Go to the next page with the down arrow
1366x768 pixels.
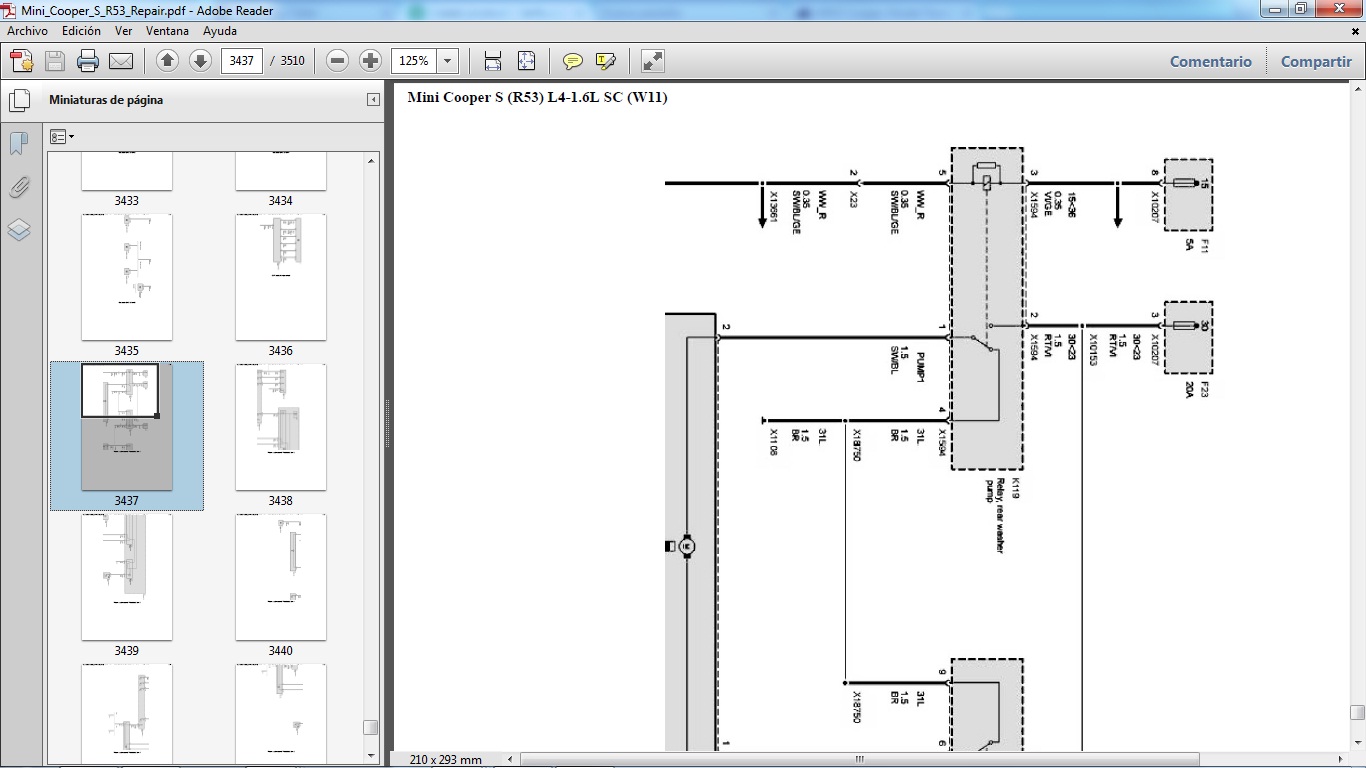coord(200,61)
